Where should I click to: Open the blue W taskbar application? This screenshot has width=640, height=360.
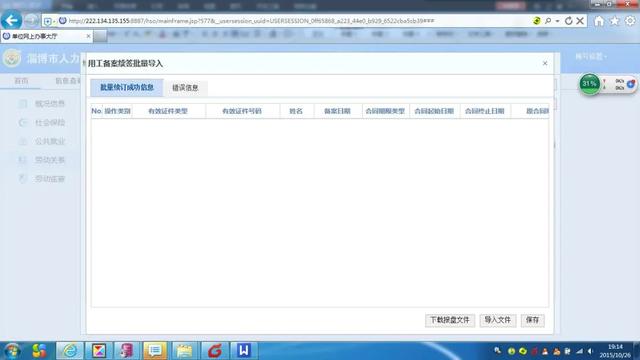(244, 351)
